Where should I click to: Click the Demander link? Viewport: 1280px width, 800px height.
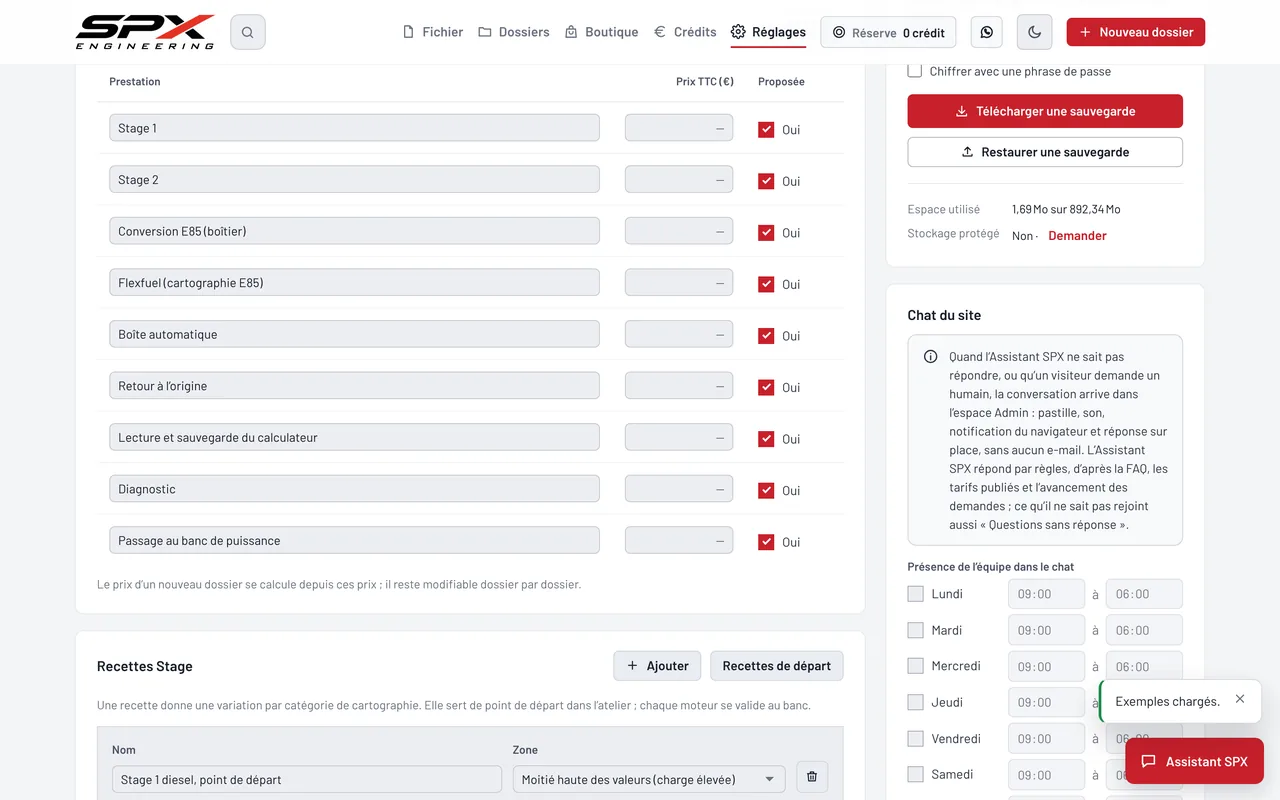tap(1077, 236)
